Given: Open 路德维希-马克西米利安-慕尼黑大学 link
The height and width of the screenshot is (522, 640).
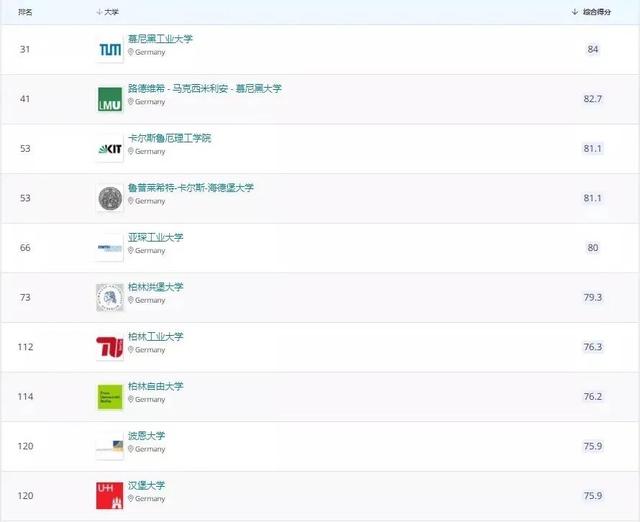Looking at the screenshot, I should [204, 89].
